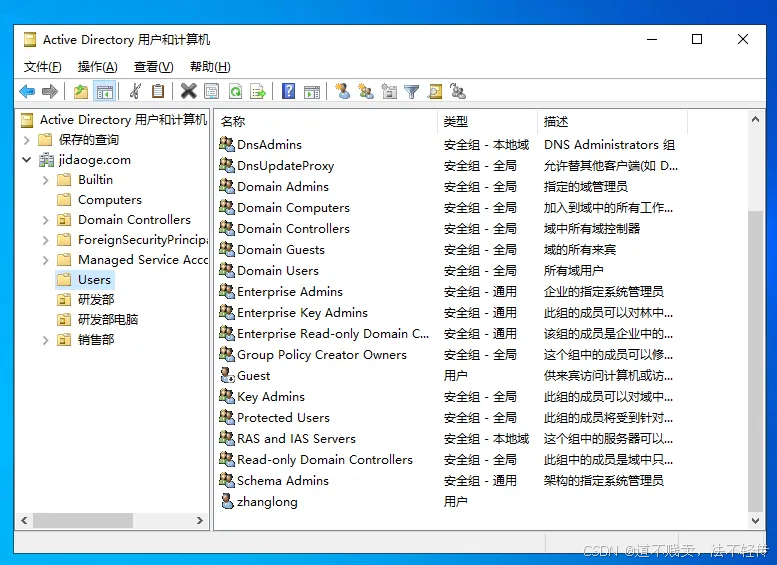The width and height of the screenshot is (777, 565).
Task: Click the list scrollbar down arrow
Action: point(755,520)
